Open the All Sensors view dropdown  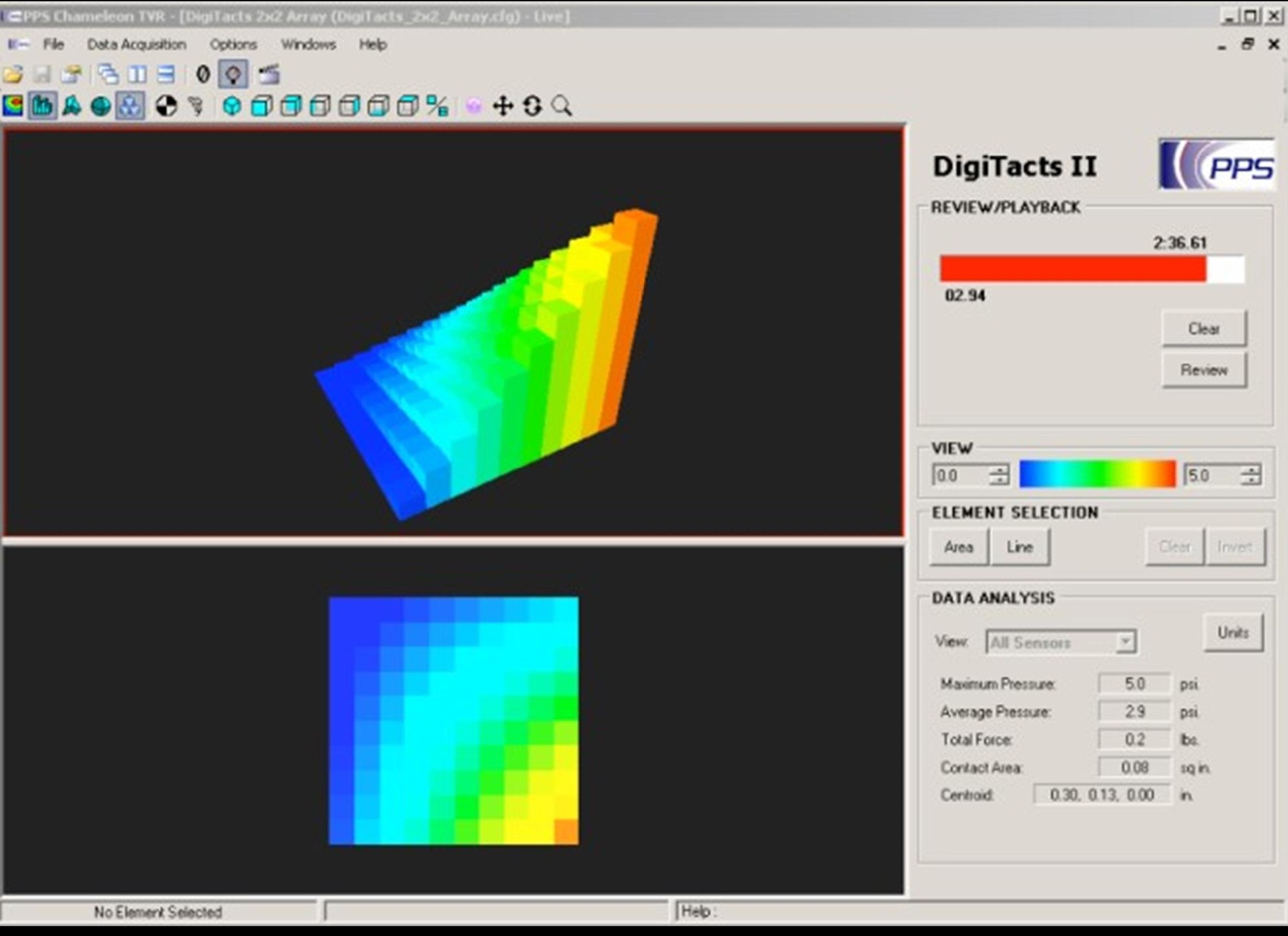coord(1061,642)
